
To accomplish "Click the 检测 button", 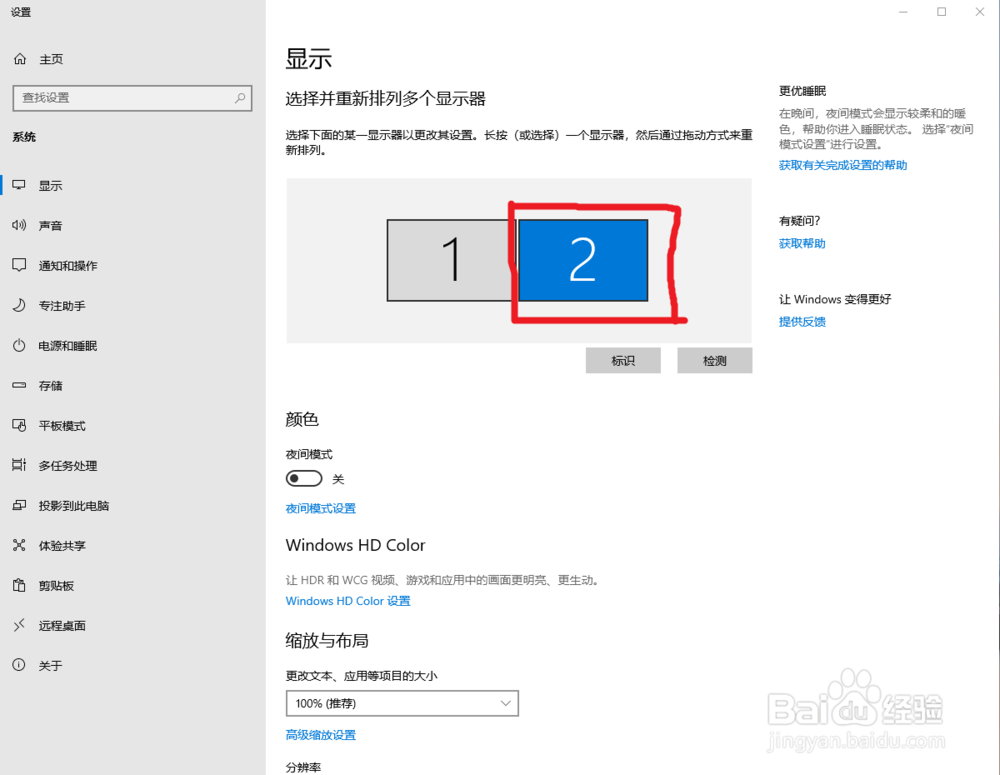I will [x=715, y=360].
